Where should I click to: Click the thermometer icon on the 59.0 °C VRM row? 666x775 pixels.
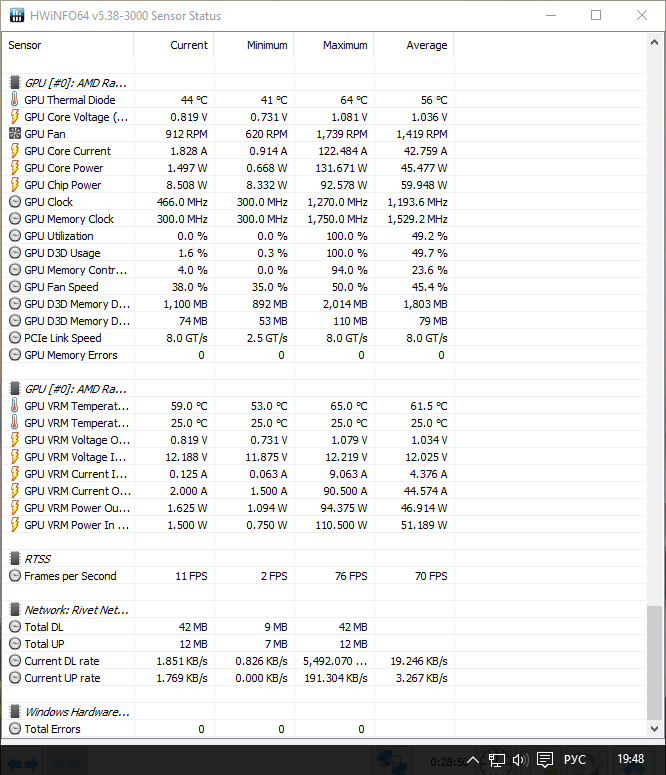click(15, 406)
